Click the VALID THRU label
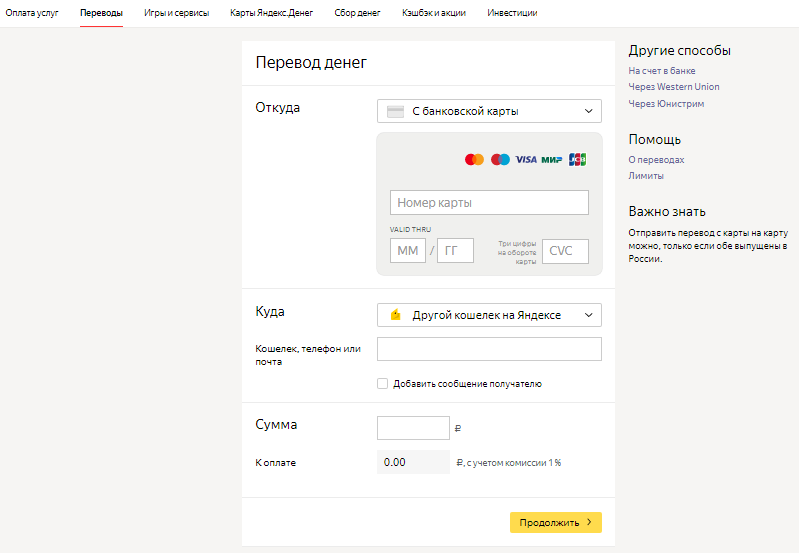 (410, 229)
